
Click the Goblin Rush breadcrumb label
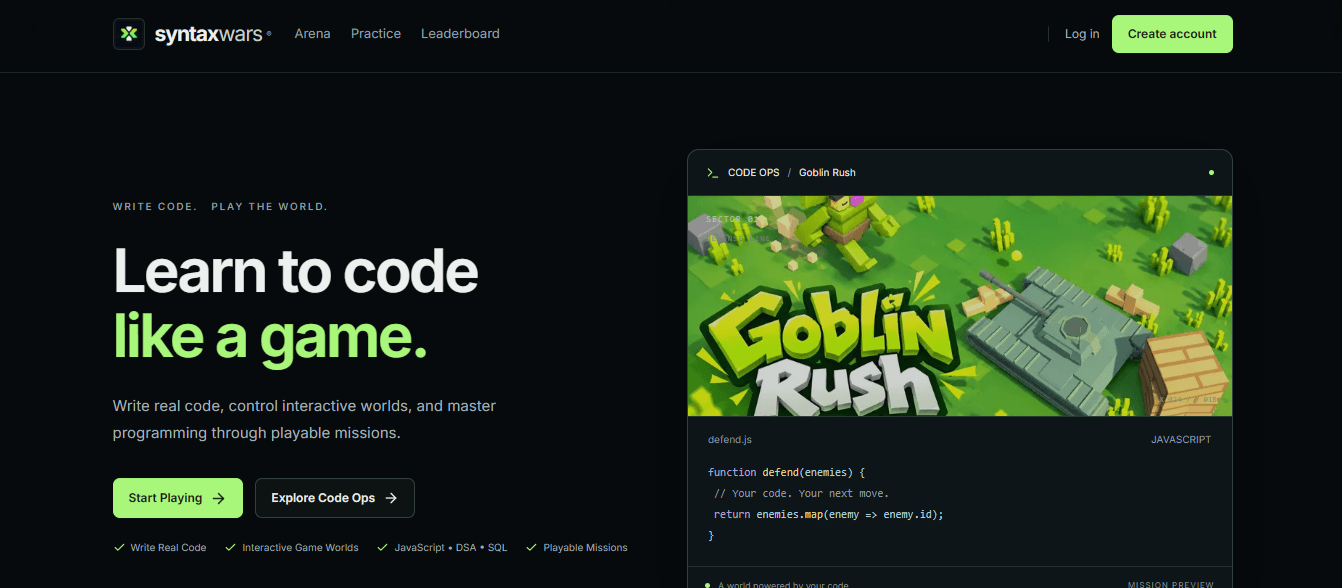click(827, 173)
